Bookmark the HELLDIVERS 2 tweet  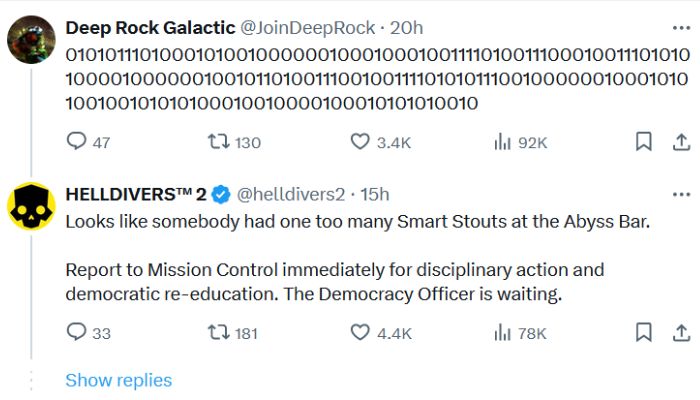coord(644,333)
